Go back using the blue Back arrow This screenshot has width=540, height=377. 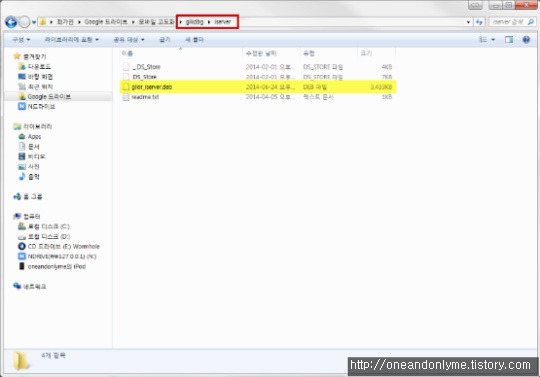(x=11, y=22)
